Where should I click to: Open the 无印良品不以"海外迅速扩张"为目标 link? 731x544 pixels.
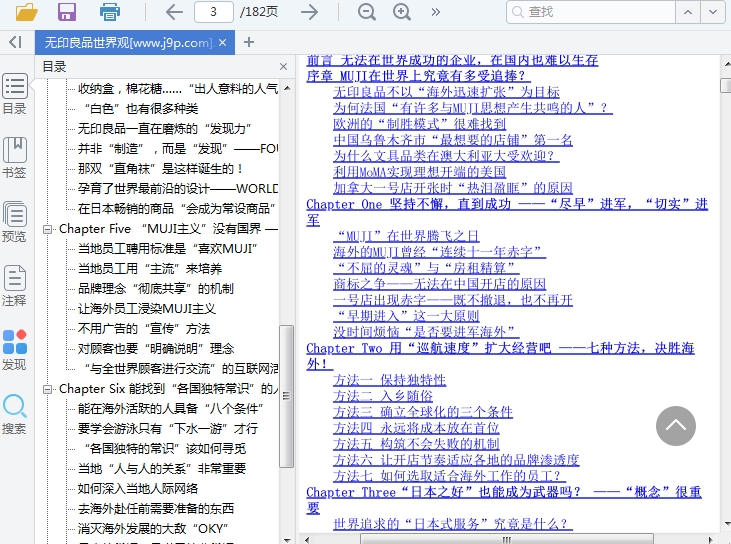[x=446, y=92]
